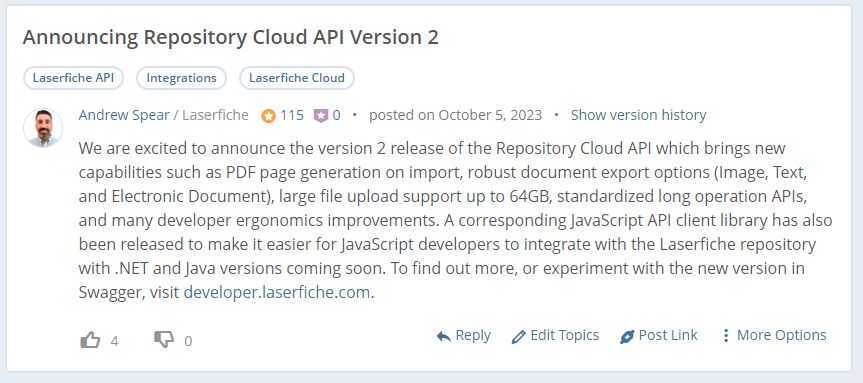863x383 pixels.
Task: Click the thumbs up like icon
Action: [90, 340]
